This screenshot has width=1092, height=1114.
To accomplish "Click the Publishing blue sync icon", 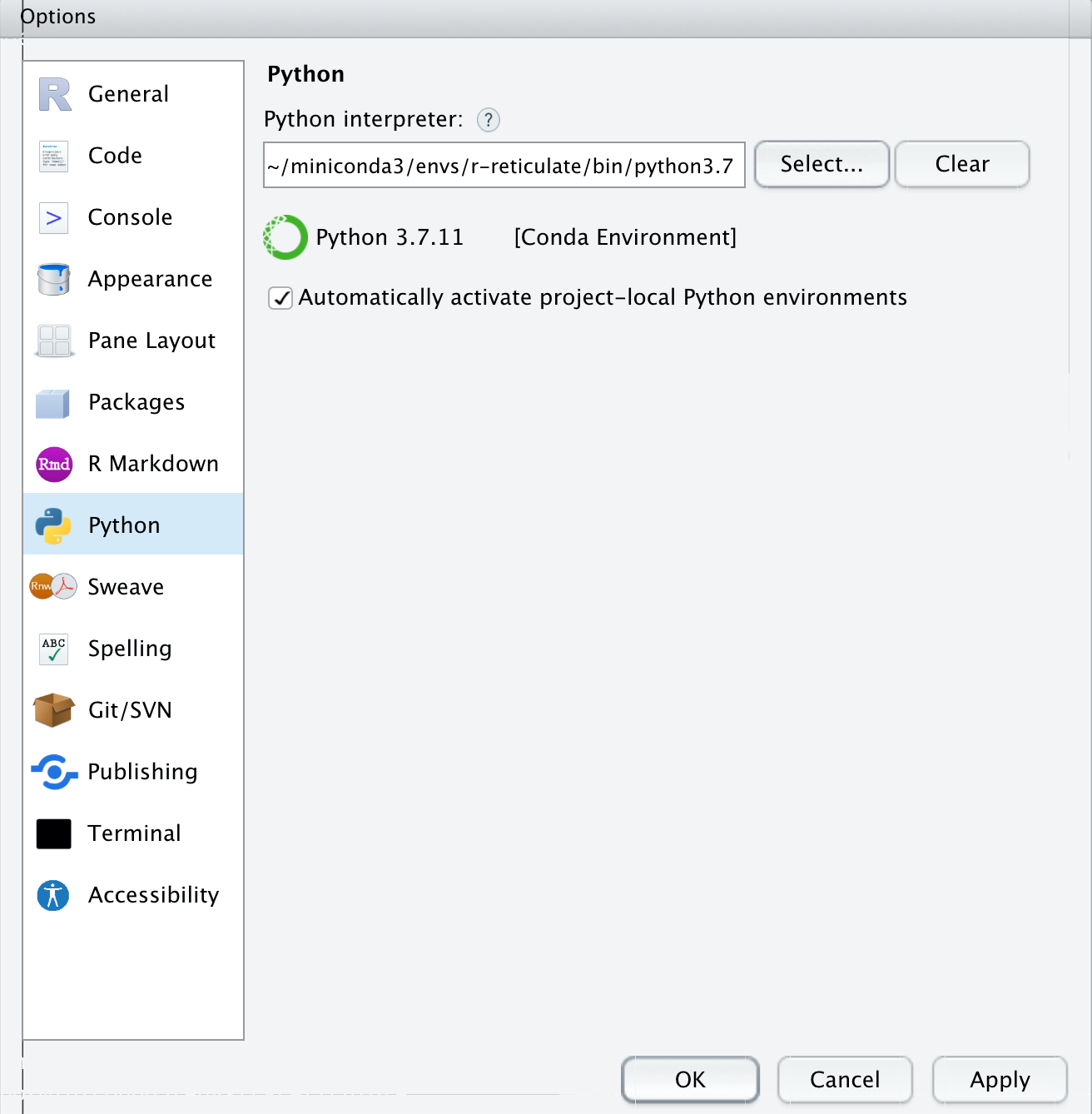I will point(54,772).
